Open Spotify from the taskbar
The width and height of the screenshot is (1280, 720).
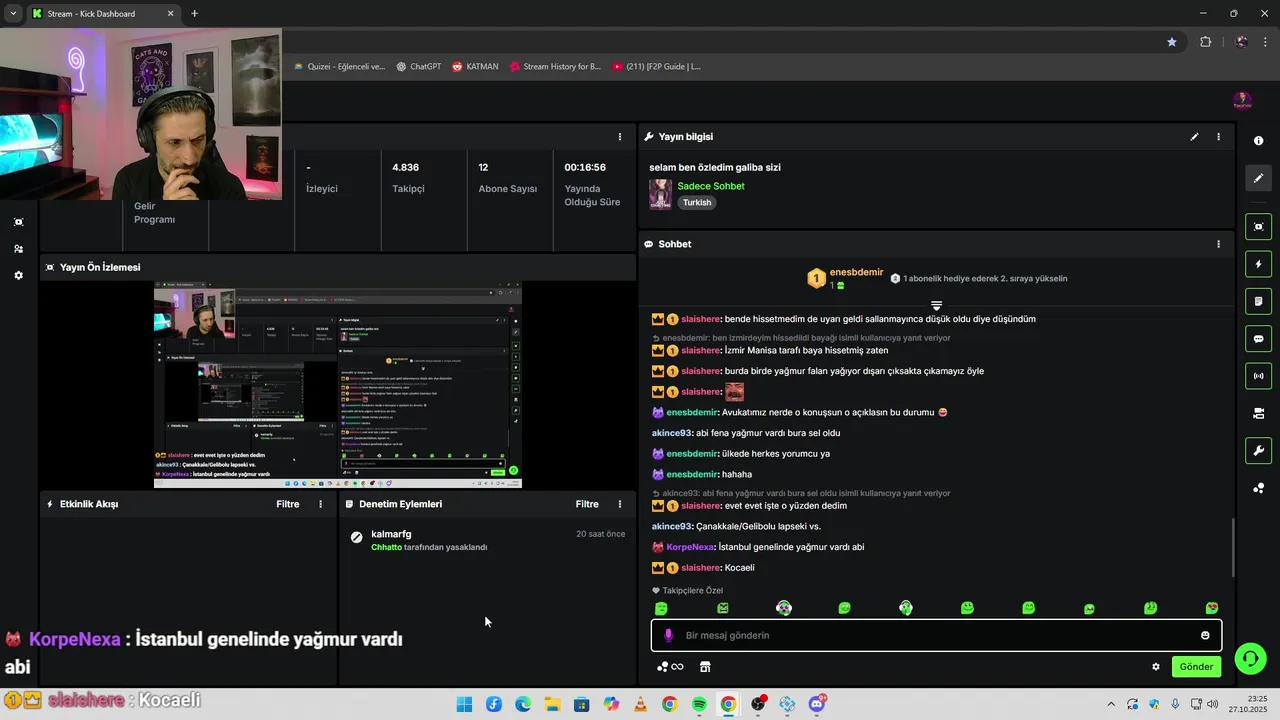pyautogui.click(x=699, y=705)
